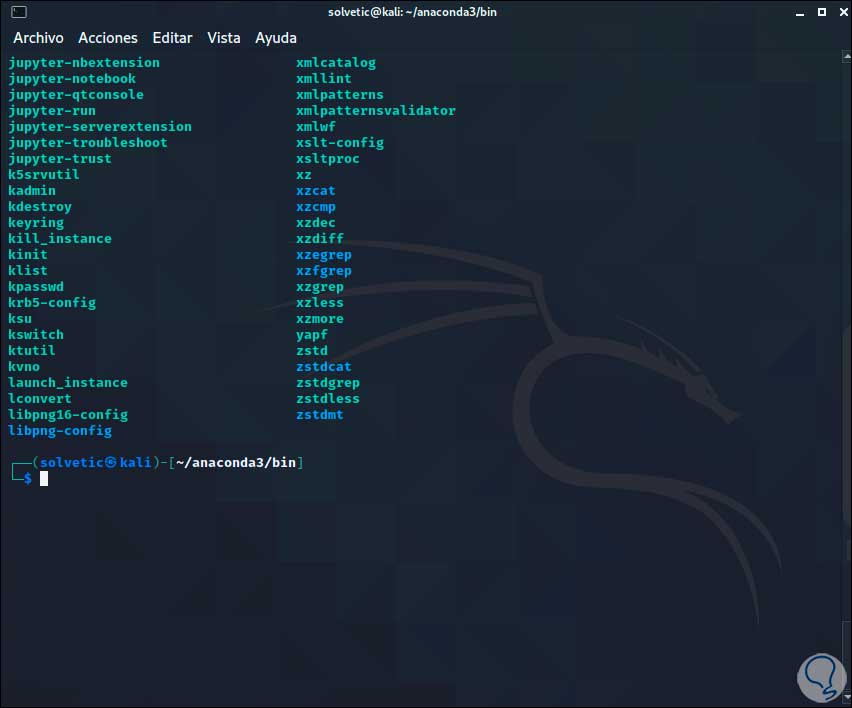Click the xzdiff entry

[x=320, y=239]
